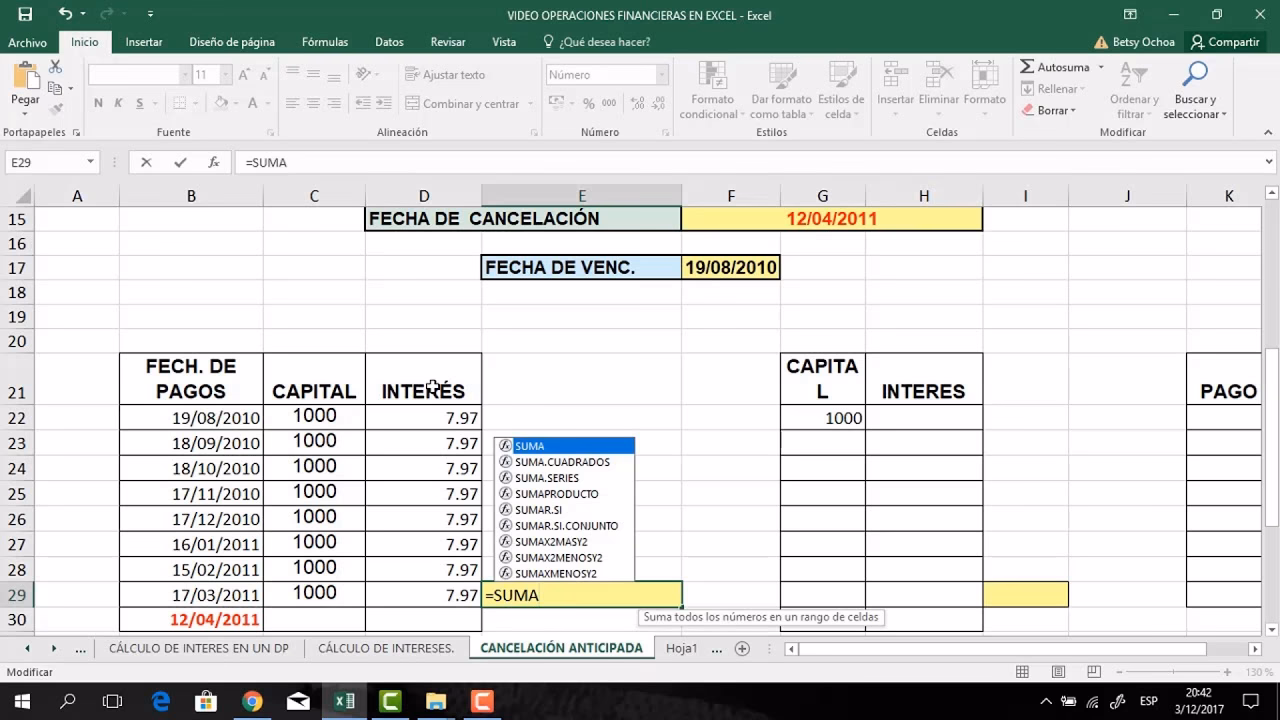The image size is (1280, 720).
Task: Open the Hoja1 sheet tab
Action: click(683, 647)
